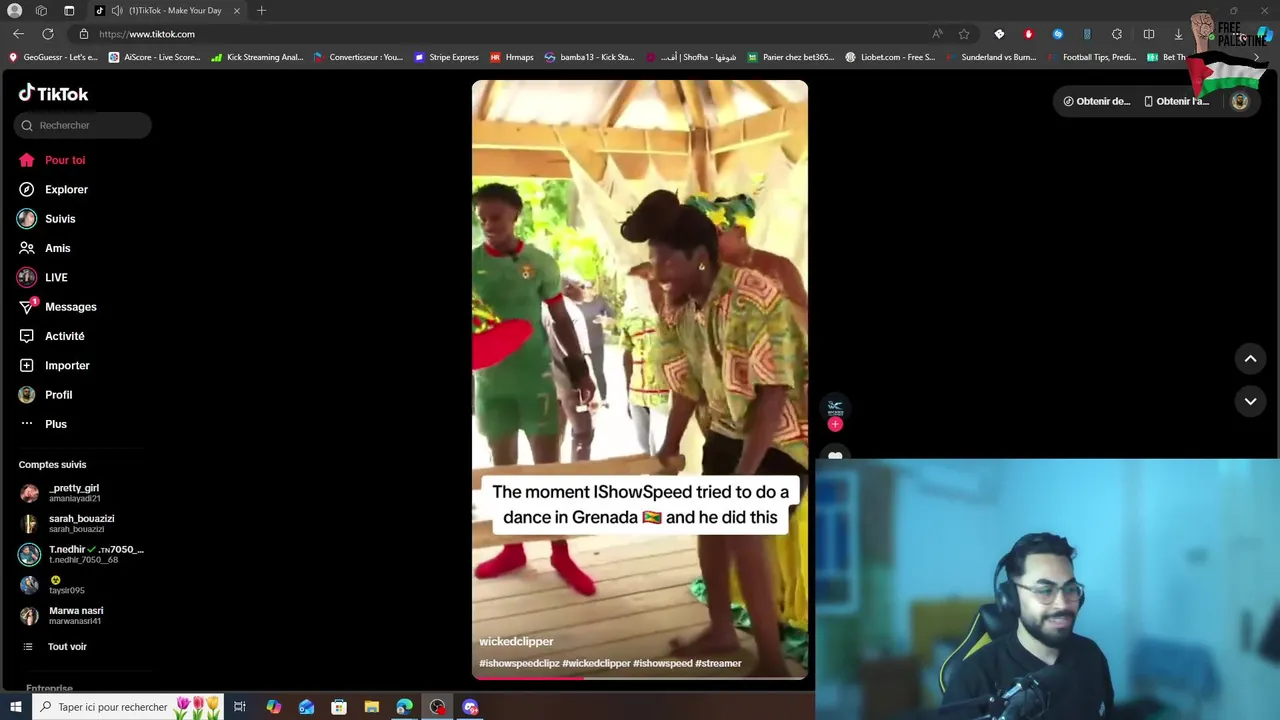This screenshot has height=720, width=1280.
Task: Open Stripe Express bookmark
Action: click(446, 57)
